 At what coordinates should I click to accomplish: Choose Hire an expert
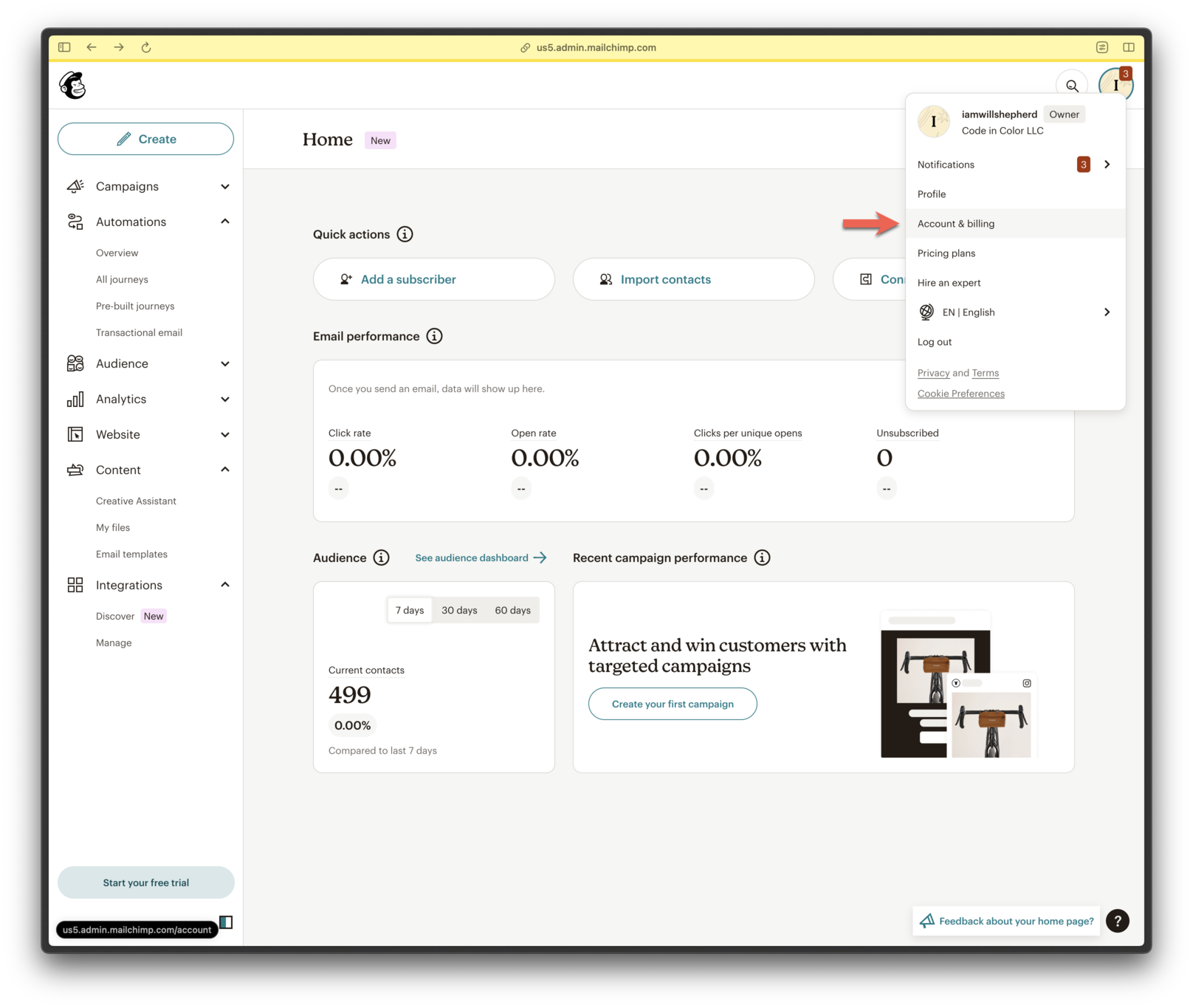(1015, 282)
